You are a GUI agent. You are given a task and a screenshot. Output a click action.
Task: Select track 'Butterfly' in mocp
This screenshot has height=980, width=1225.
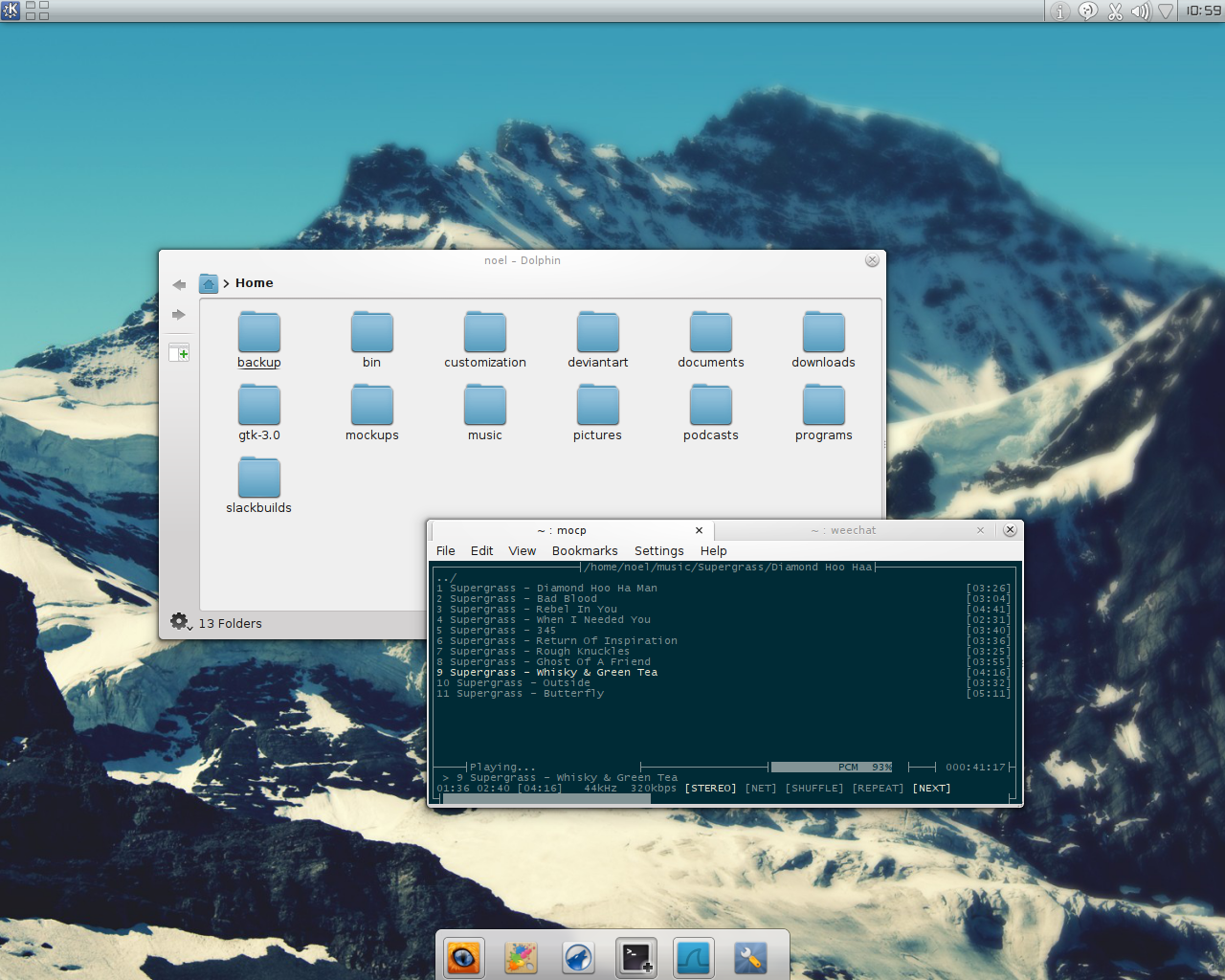tap(724, 694)
